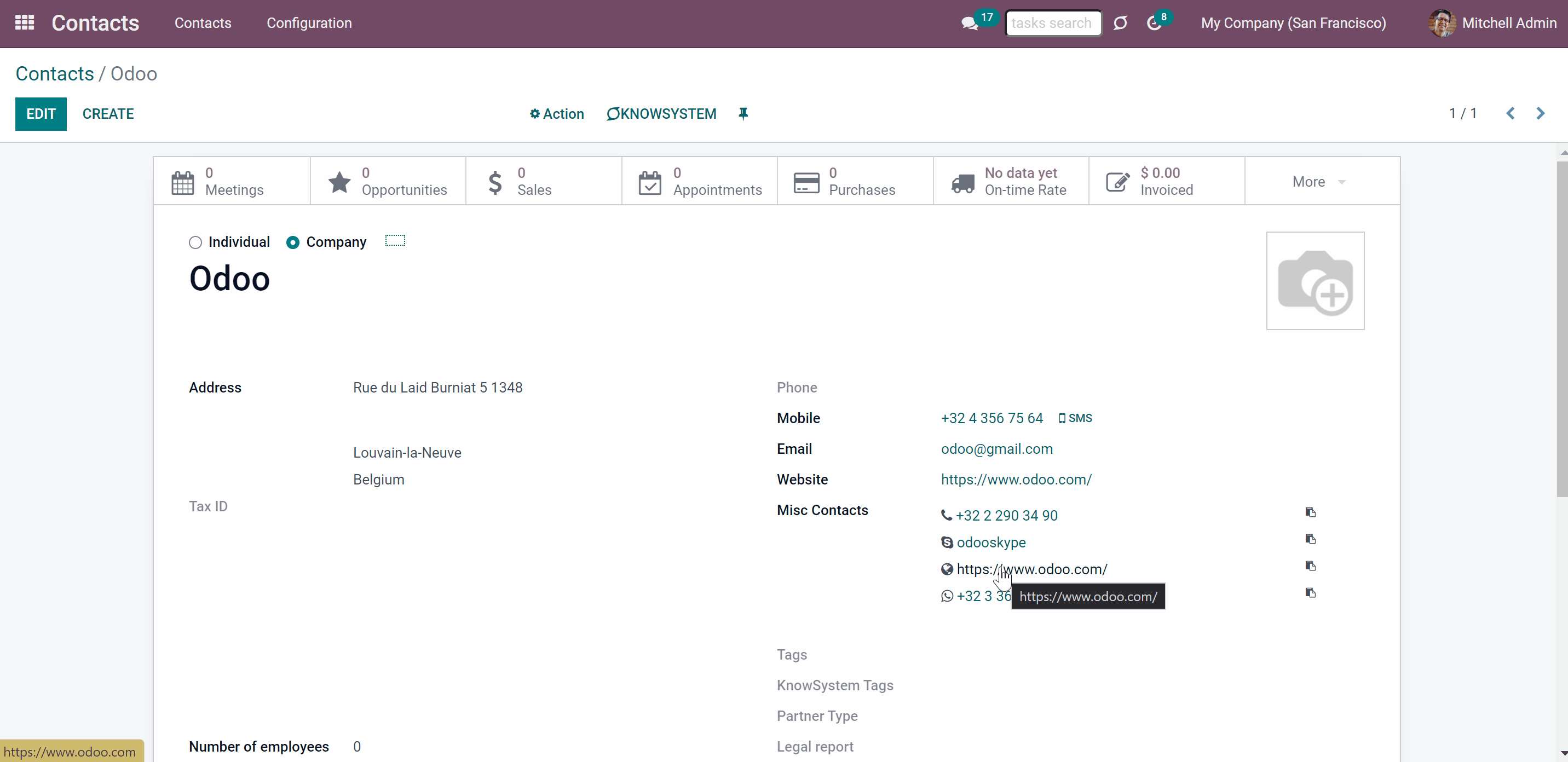Open the company switcher My Company (San Francisco)
Screen dimensions: 1568x762
click(1294, 23)
